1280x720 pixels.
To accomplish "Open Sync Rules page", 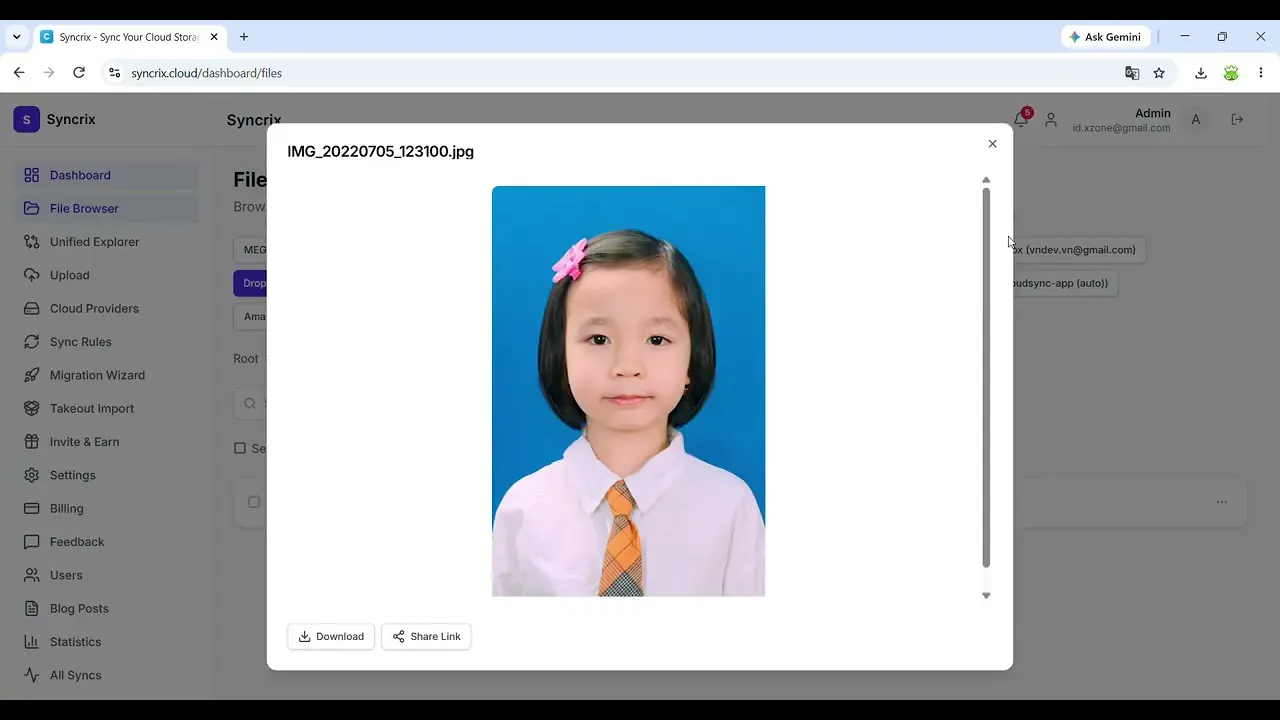I will pos(106,341).
